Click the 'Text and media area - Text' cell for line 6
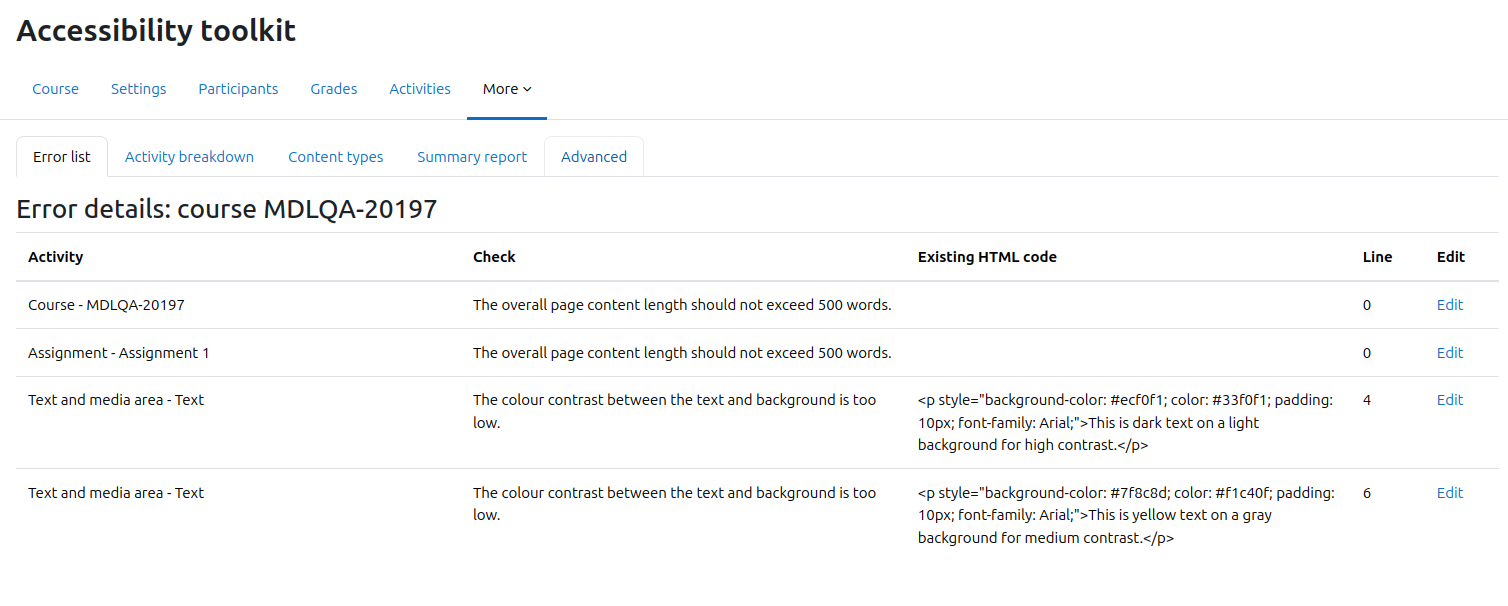The image size is (1508, 606). pyautogui.click(x=116, y=493)
